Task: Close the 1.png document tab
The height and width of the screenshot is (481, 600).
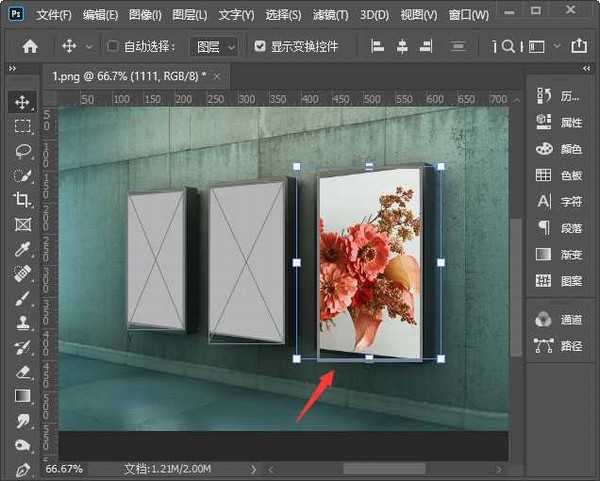Action: click(218, 77)
